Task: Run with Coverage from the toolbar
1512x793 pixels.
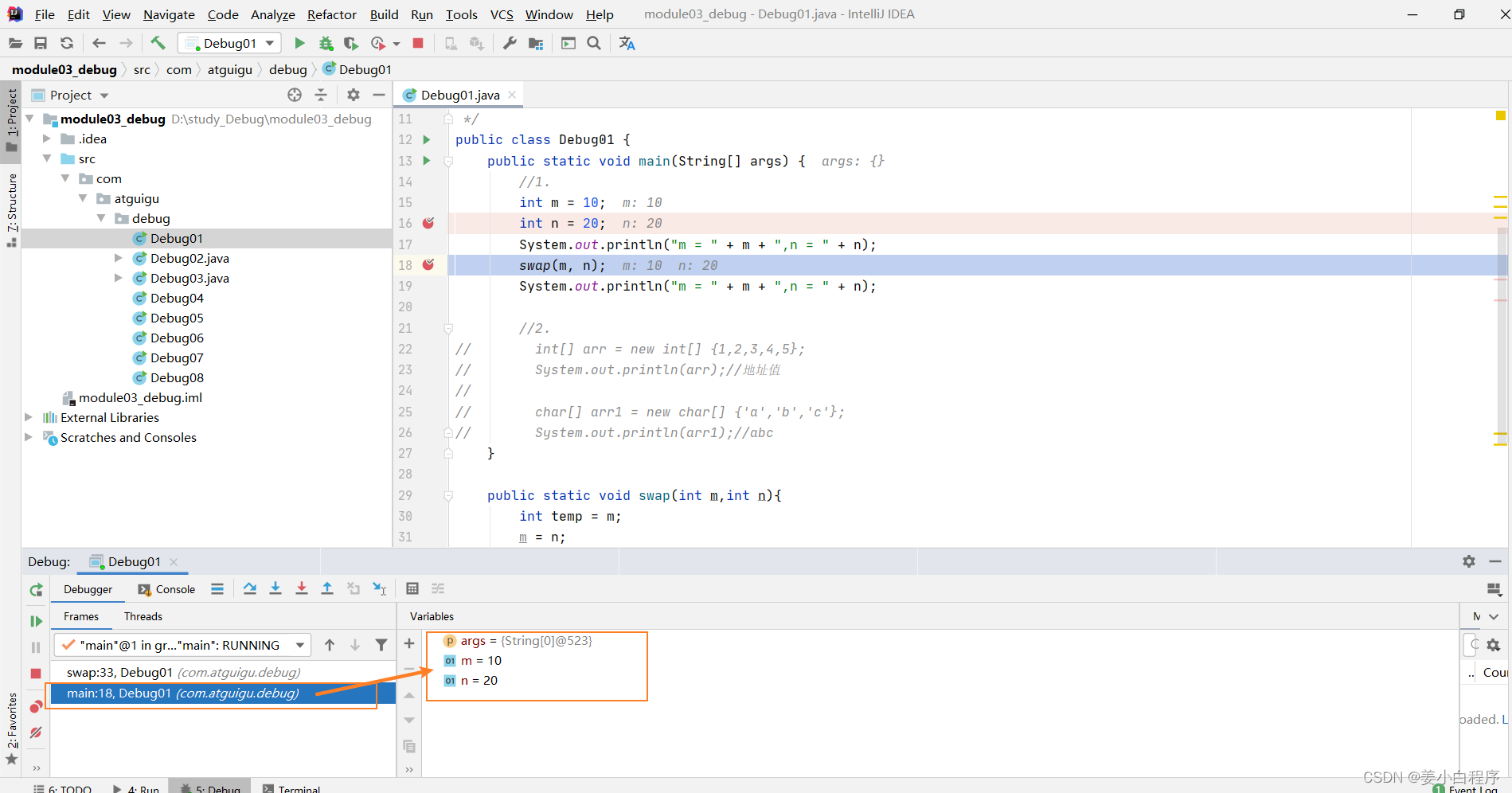Action: tap(351, 43)
